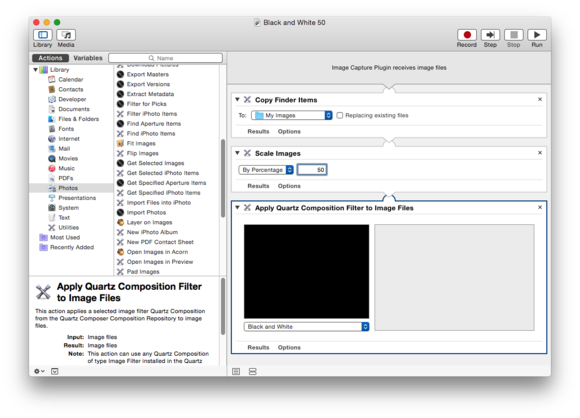The image size is (580, 418).
Task: Collapse the Scale Images action
Action: pyautogui.click(x=237, y=153)
